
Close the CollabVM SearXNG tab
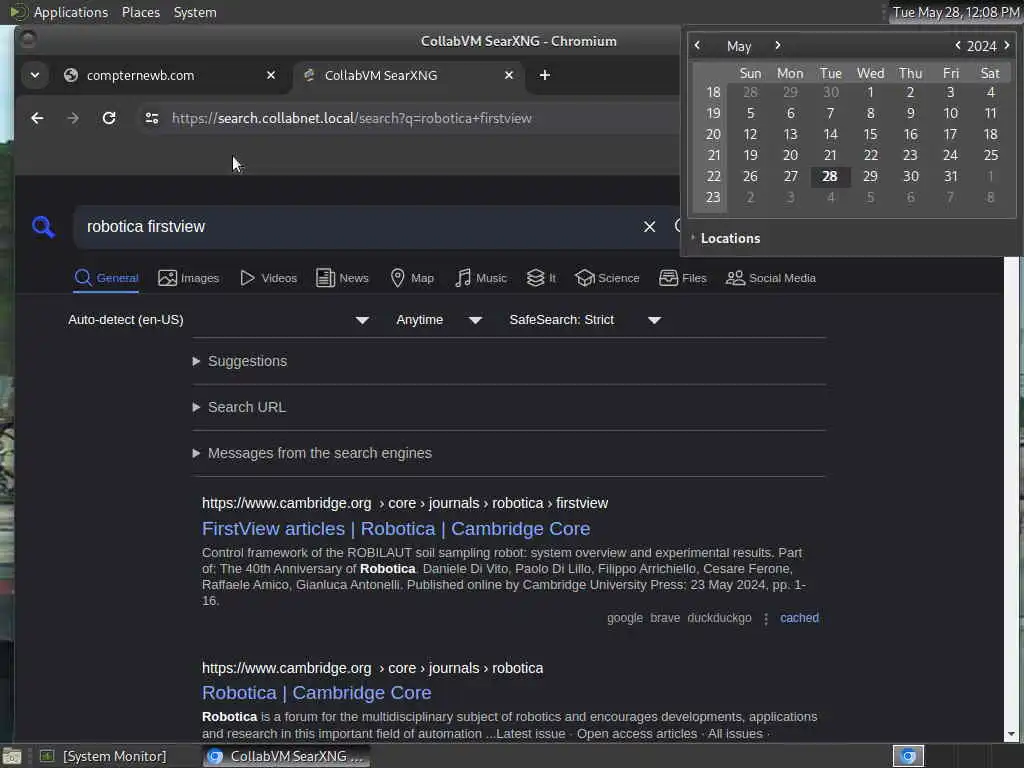click(x=509, y=75)
